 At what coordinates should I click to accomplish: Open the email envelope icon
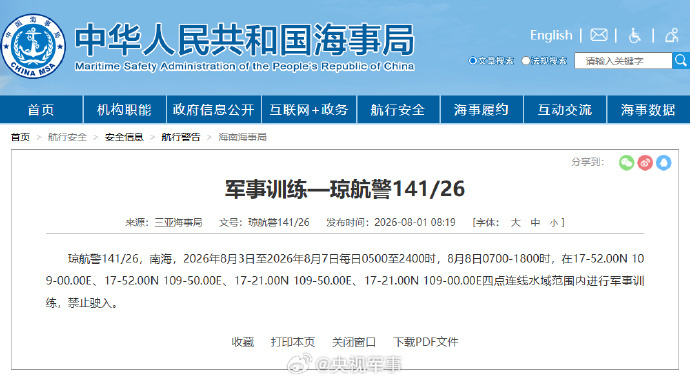599,35
